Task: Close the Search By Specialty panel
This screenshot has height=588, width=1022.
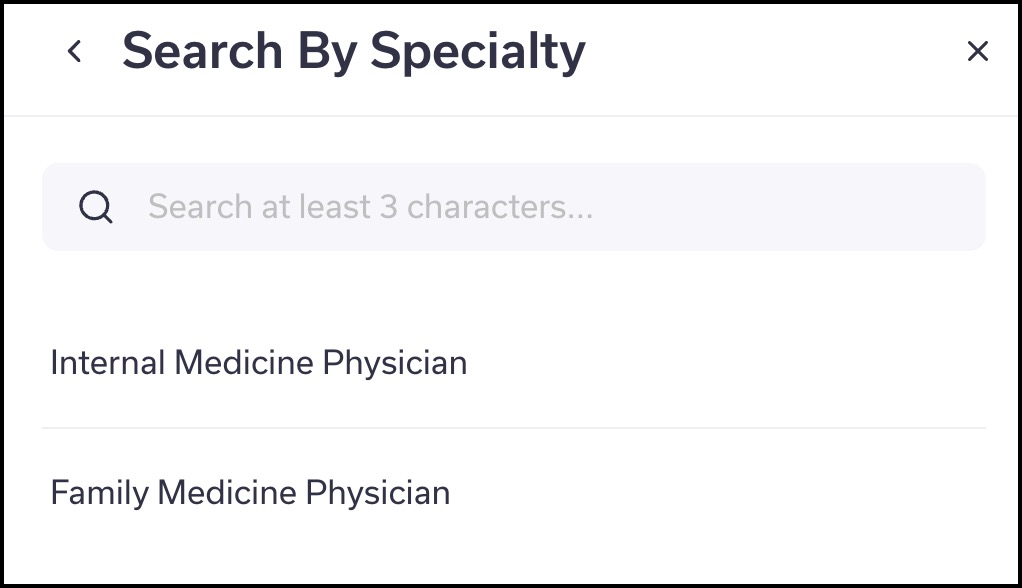Action: pos(977,51)
